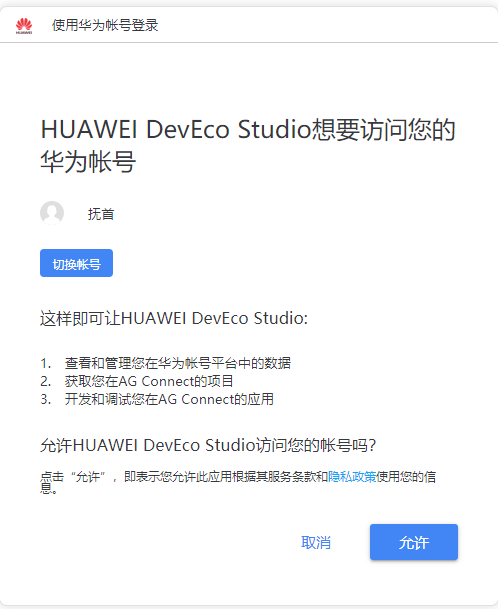Click the Huawei logo in the header

[24, 26]
